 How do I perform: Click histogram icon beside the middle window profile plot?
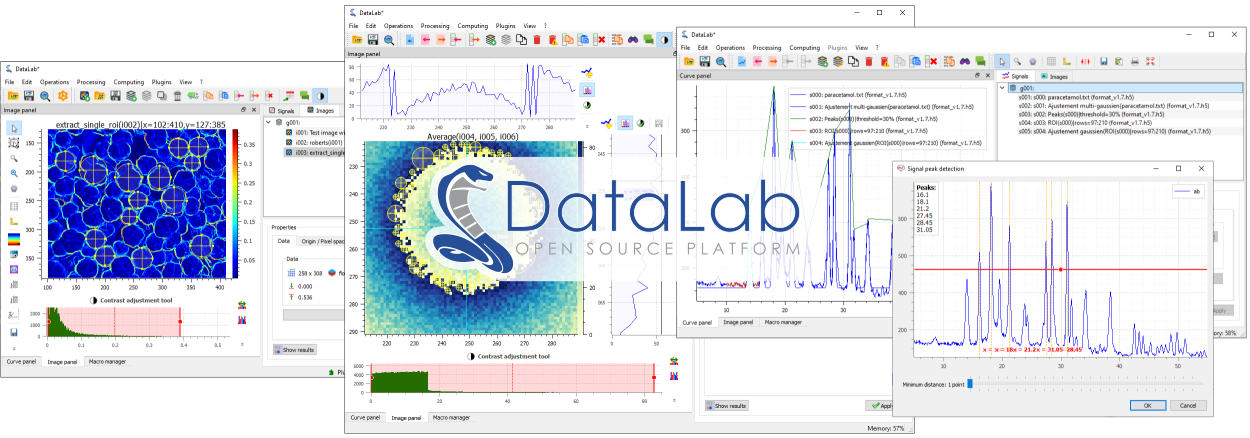click(587, 90)
